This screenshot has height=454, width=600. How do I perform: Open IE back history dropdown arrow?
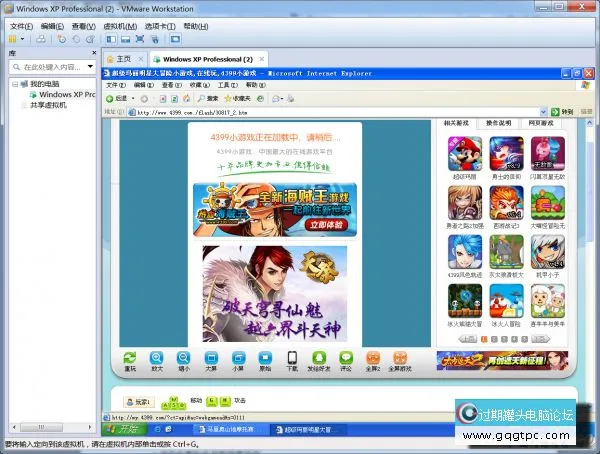tap(133, 99)
